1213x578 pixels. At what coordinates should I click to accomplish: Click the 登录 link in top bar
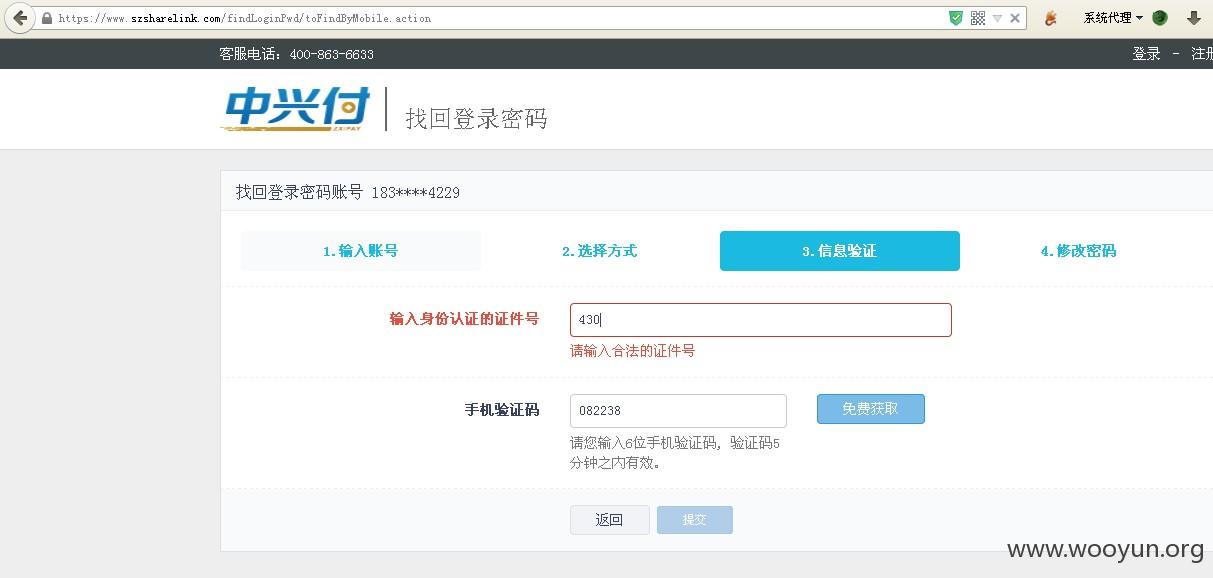[1146, 54]
